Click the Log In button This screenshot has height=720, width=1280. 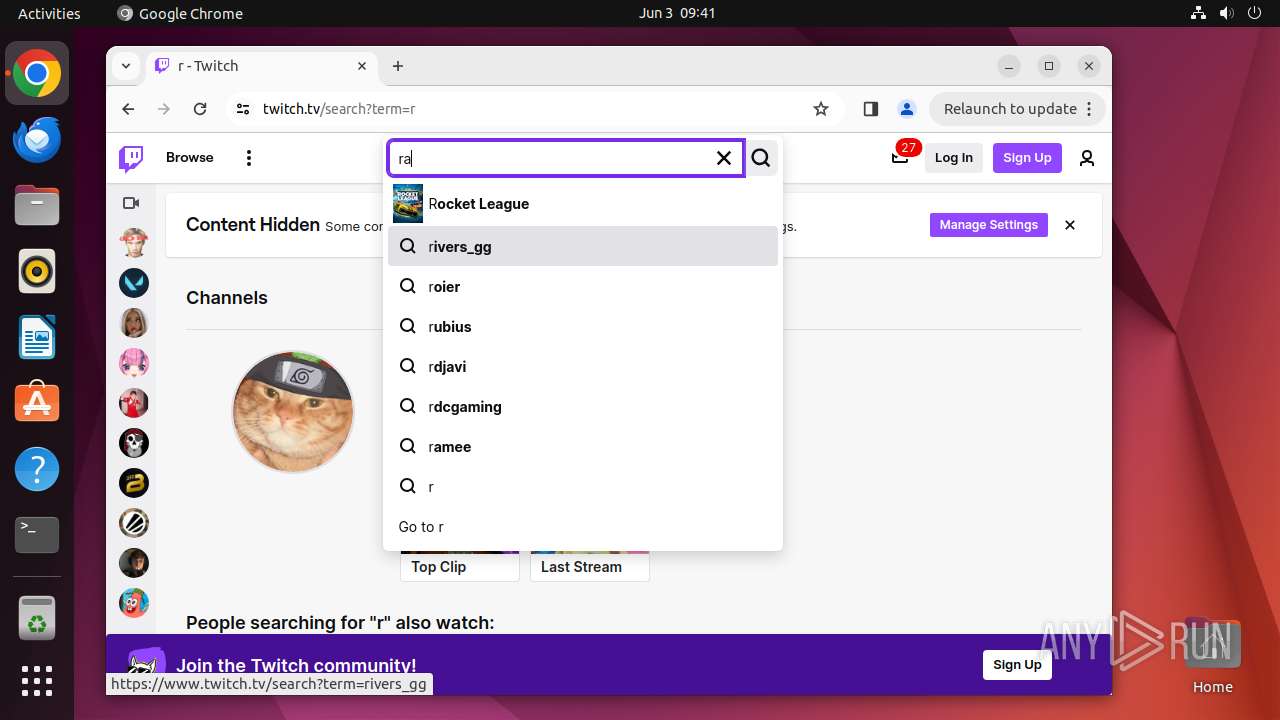[x=954, y=158]
